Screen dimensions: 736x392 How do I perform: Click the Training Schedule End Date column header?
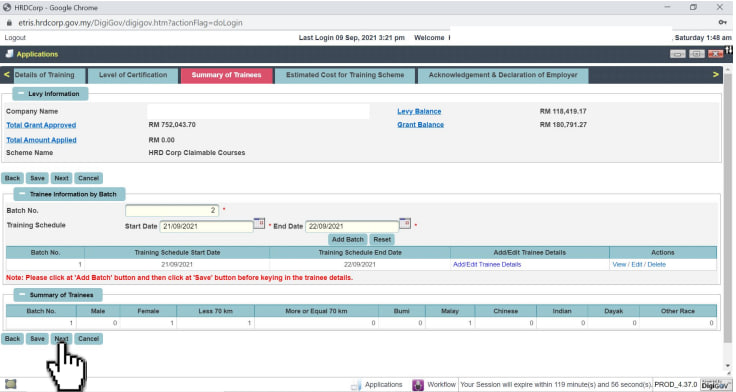pyautogui.click(x=360, y=253)
